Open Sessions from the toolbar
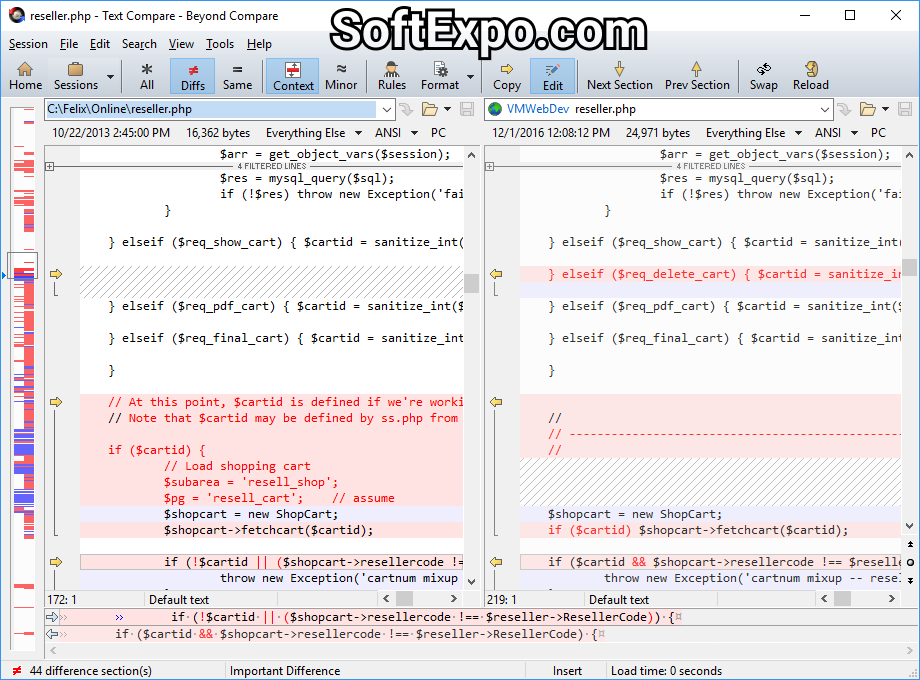The width and height of the screenshot is (920, 680). click(x=76, y=76)
